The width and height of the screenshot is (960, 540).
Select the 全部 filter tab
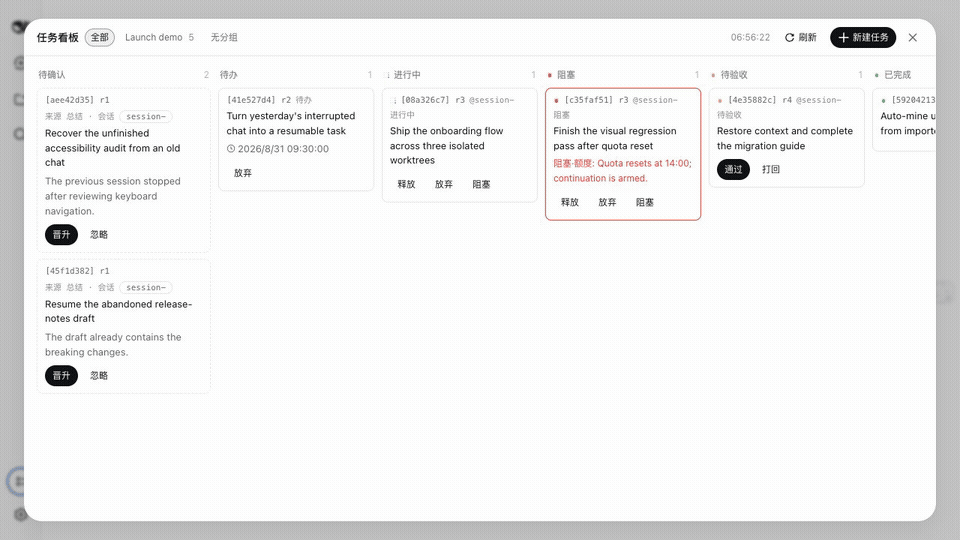(99, 37)
